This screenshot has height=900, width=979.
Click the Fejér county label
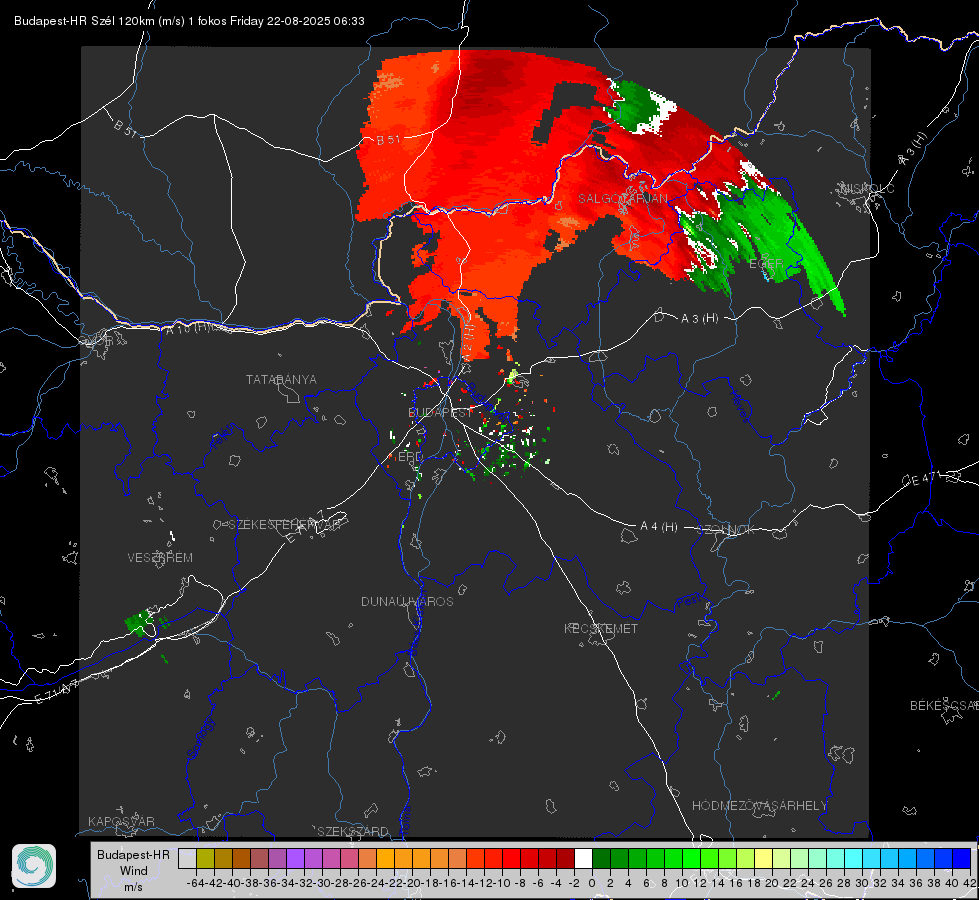[x=224, y=437]
